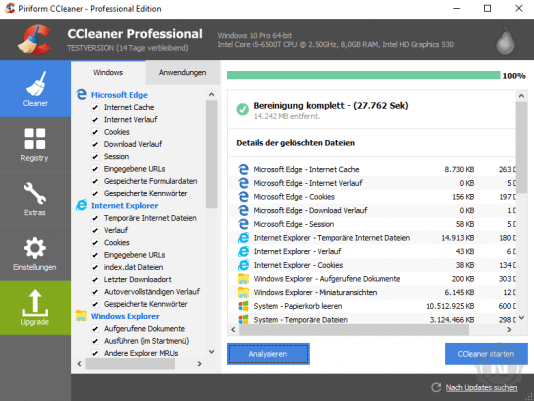The height and width of the screenshot is (401, 534).
Task: Click IE icon beside Temporäre Internet Dateien result
Action: pyautogui.click(x=243, y=237)
